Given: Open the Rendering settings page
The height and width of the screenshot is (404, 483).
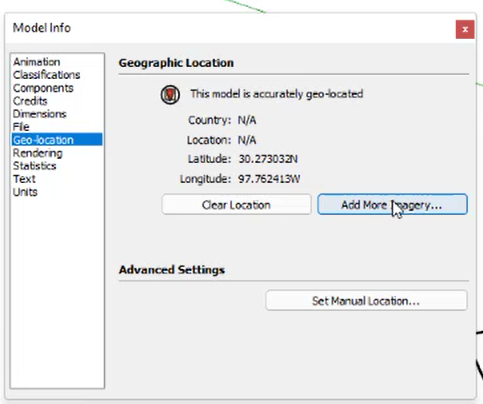Looking at the screenshot, I should coord(38,153).
